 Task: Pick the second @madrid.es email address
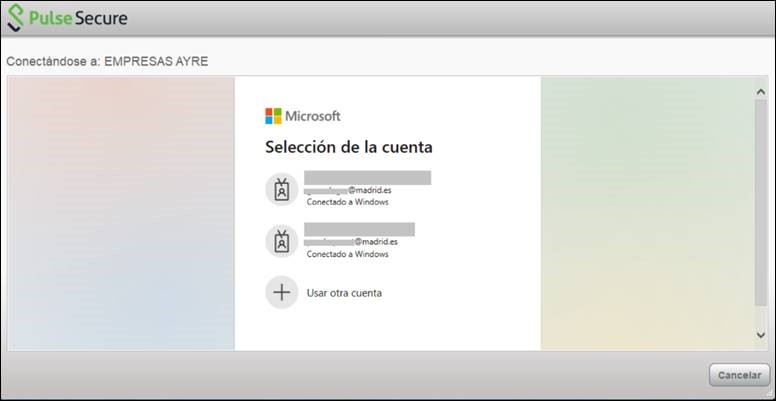351,241
